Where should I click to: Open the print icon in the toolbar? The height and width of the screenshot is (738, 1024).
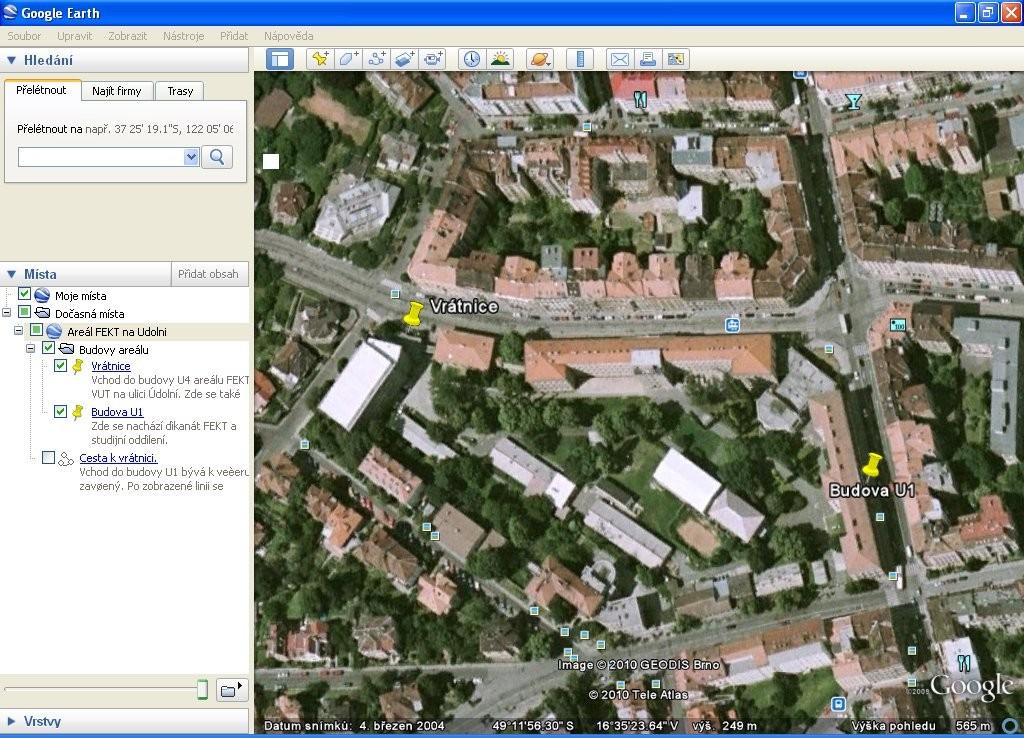[x=648, y=59]
